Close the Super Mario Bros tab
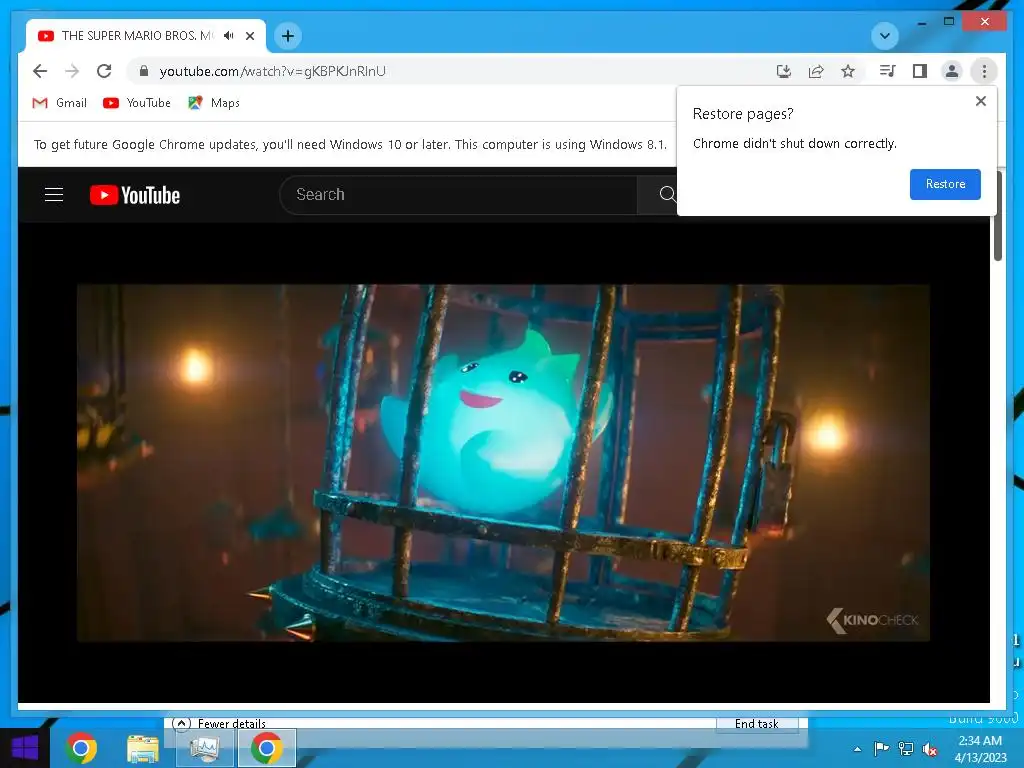The width and height of the screenshot is (1024, 768). pos(249,36)
